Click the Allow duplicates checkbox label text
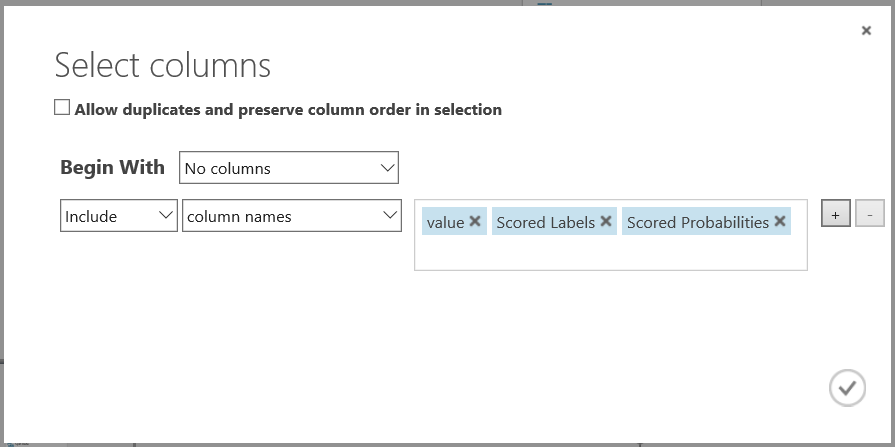Screen dimensions: 895x447 288,110
